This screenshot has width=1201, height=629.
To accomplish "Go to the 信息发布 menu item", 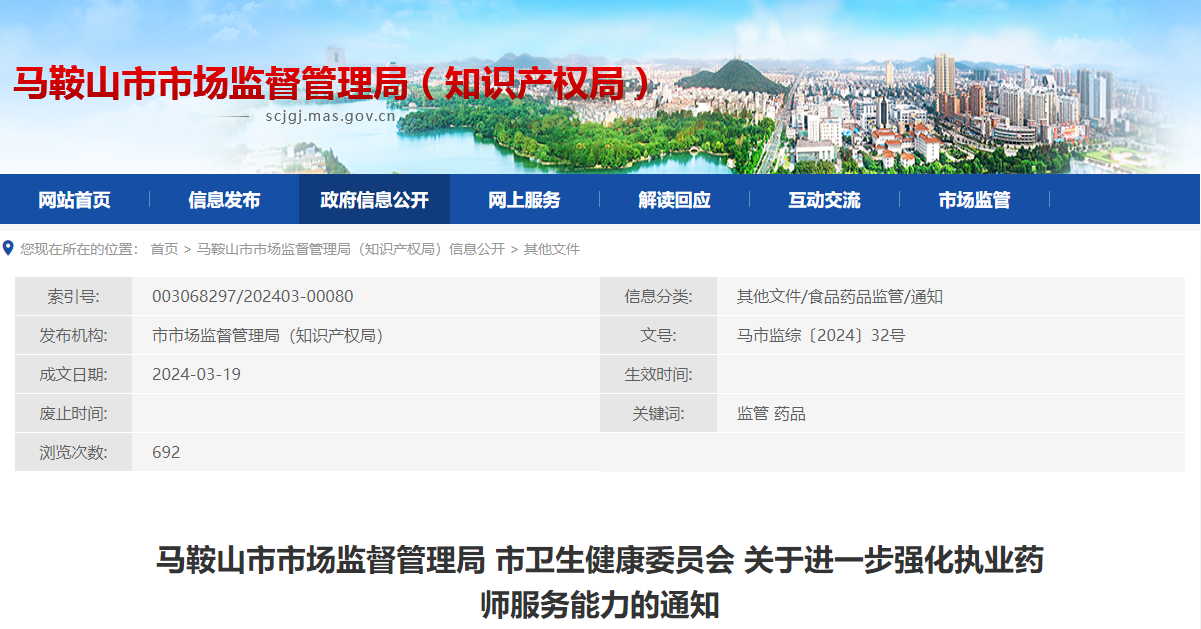I will (x=224, y=200).
